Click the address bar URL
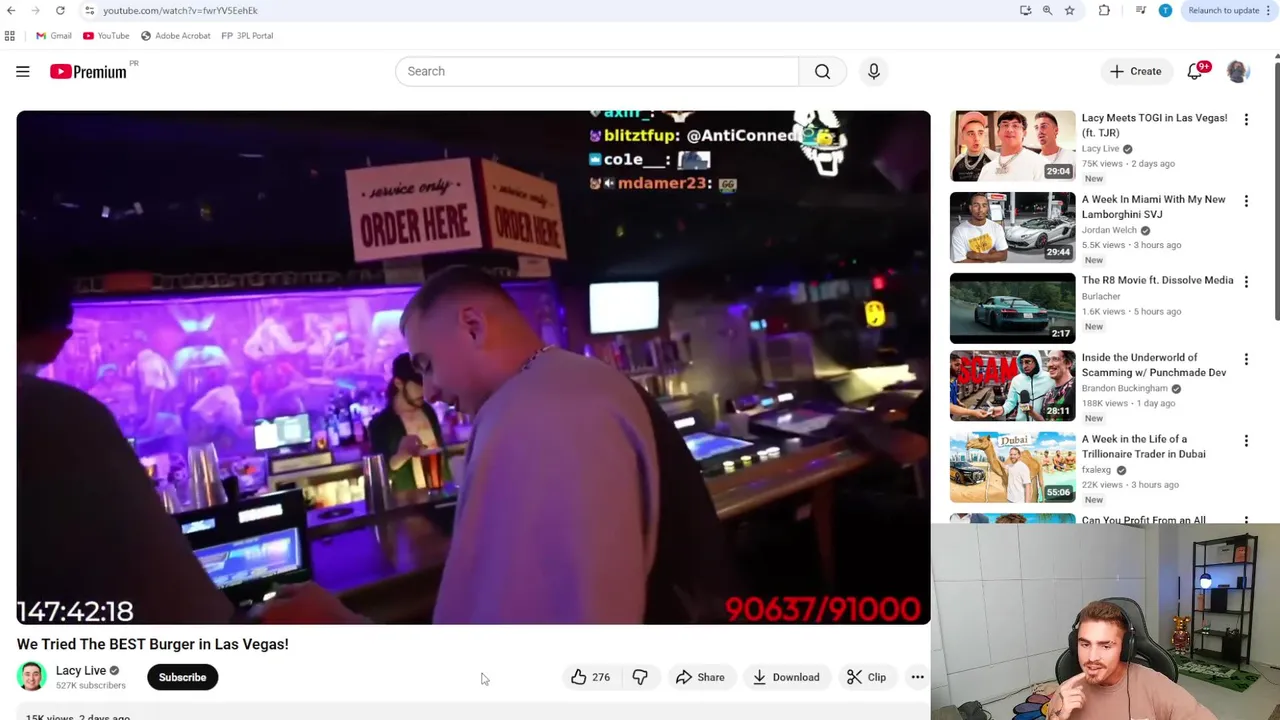 [x=180, y=10]
